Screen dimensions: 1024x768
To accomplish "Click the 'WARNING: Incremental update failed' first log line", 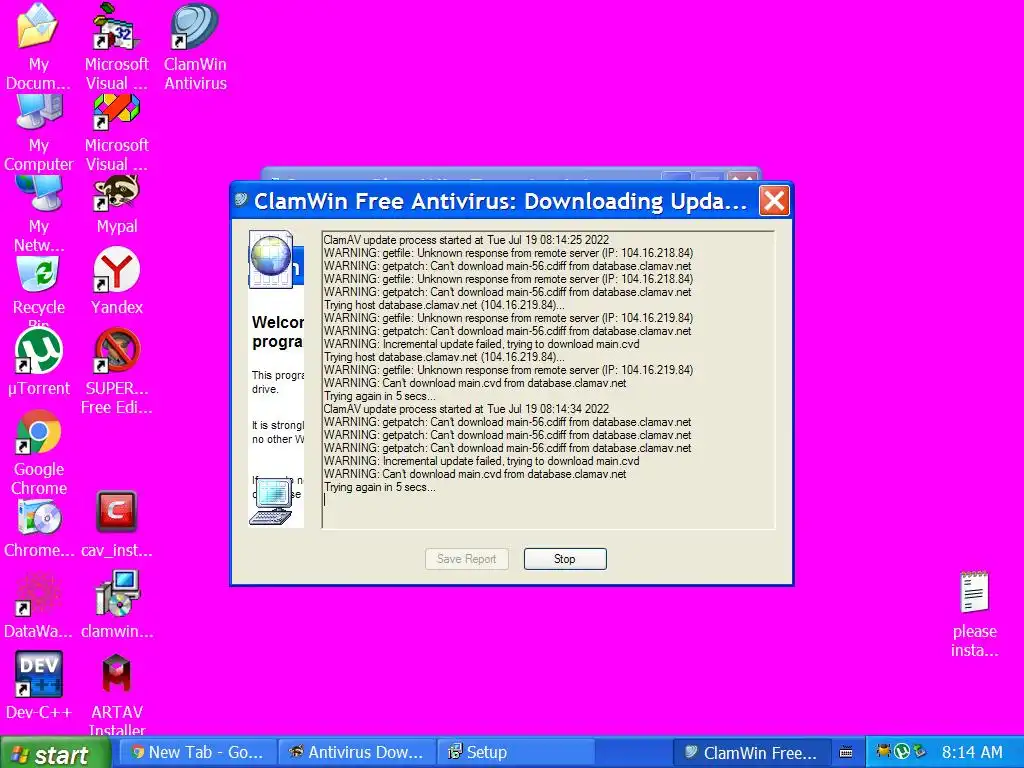I will 481,344.
